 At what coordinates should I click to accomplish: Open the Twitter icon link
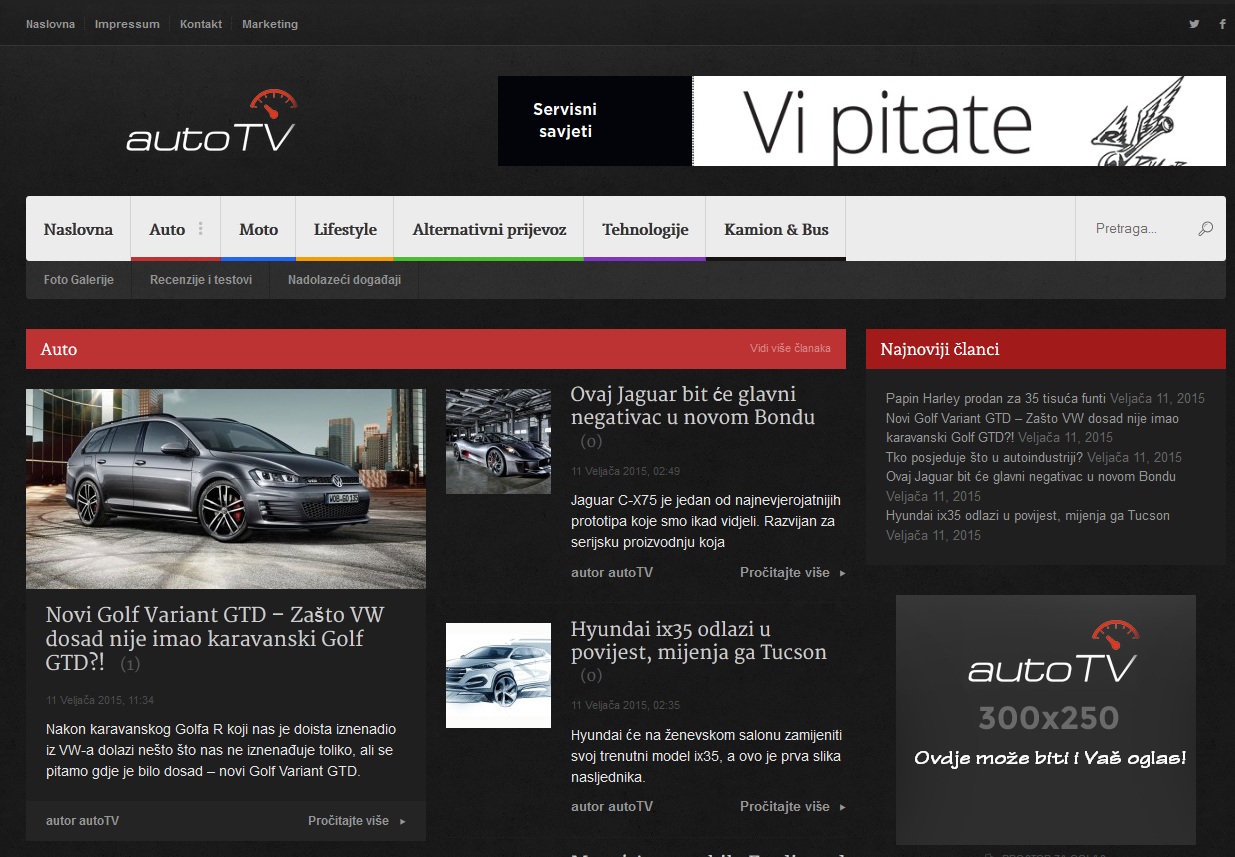[1193, 24]
